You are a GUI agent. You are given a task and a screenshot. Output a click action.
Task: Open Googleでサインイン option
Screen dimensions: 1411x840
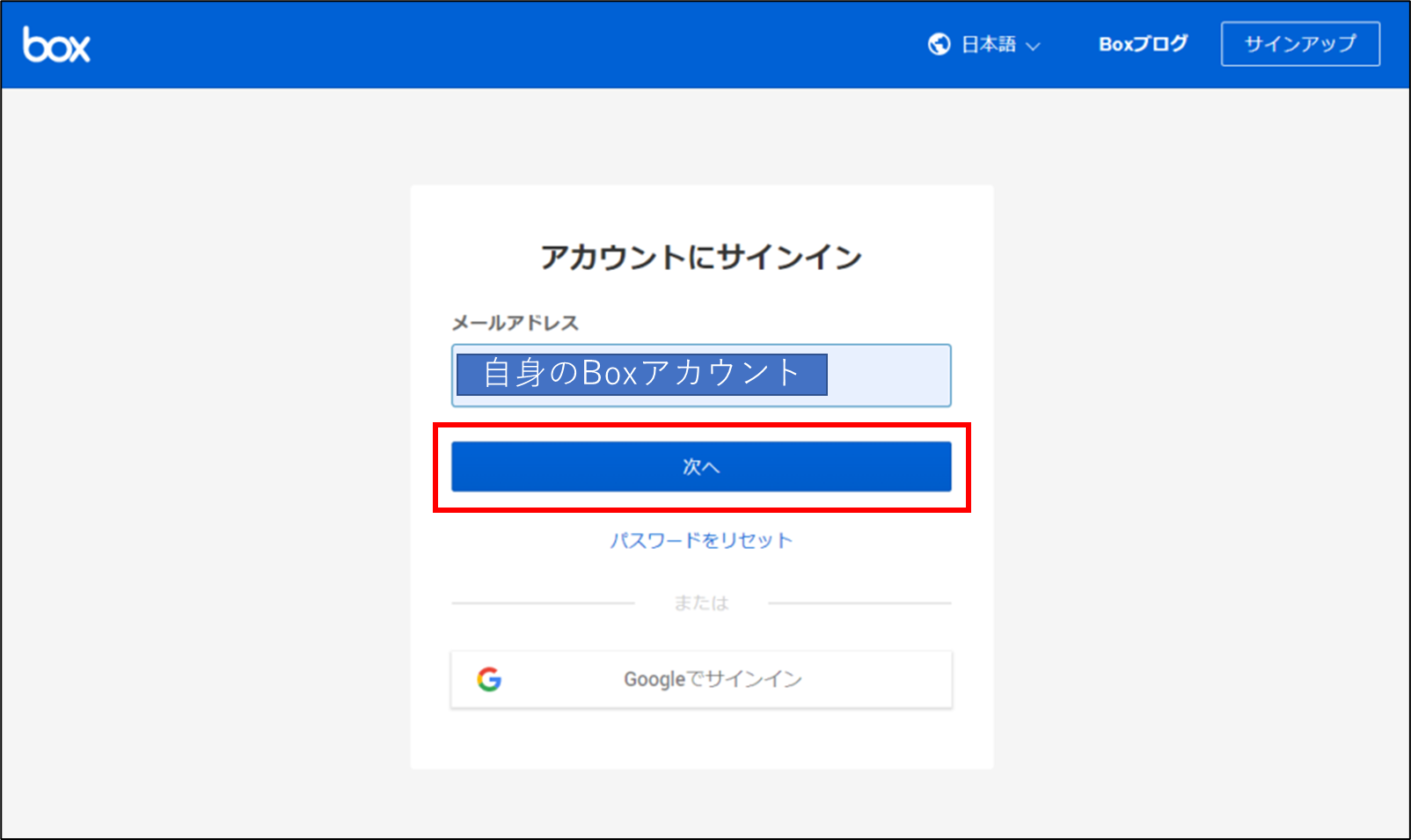coord(701,678)
